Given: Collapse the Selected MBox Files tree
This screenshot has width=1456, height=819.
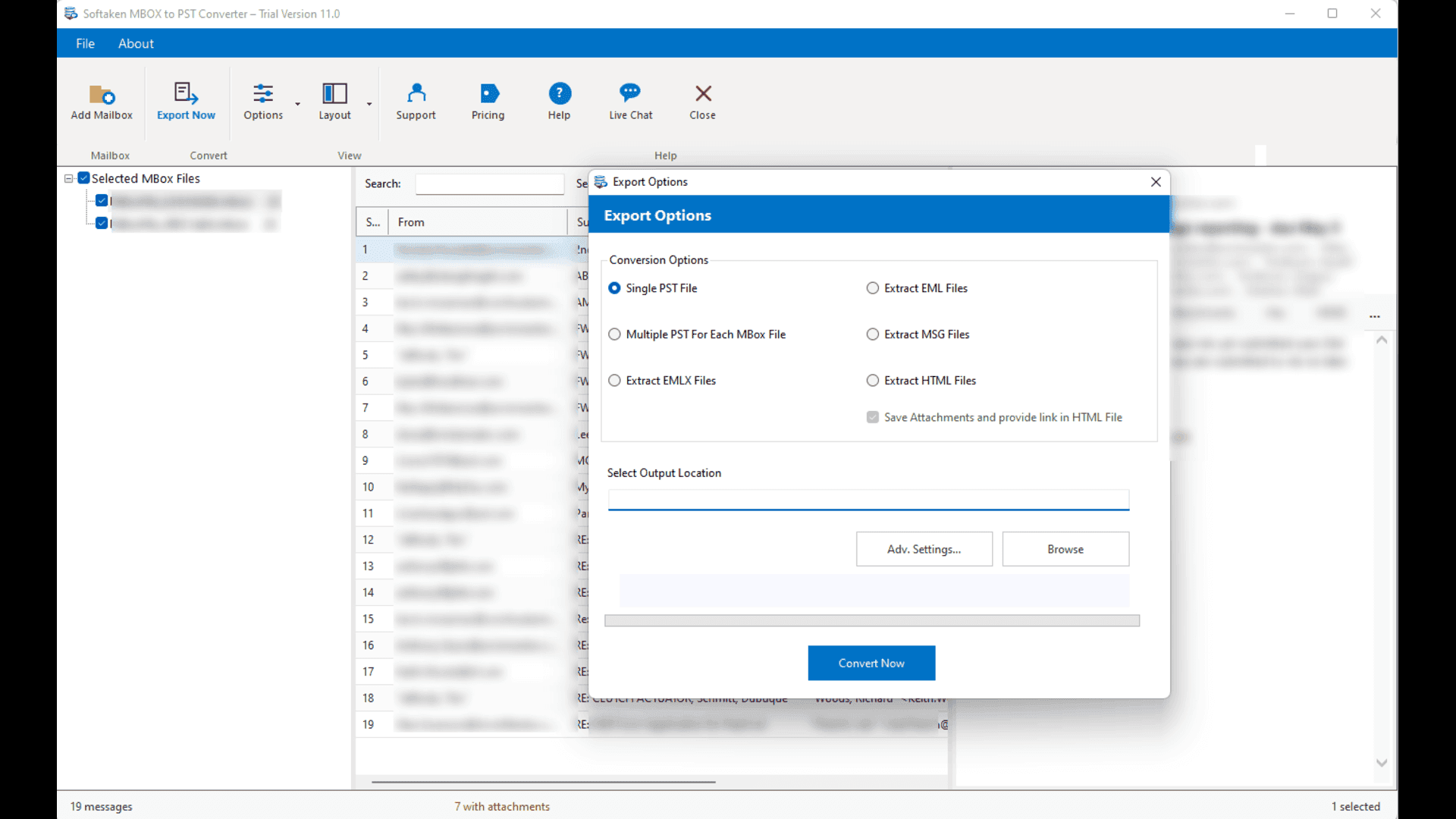Looking at the screenshot, I should pos(68,178).
